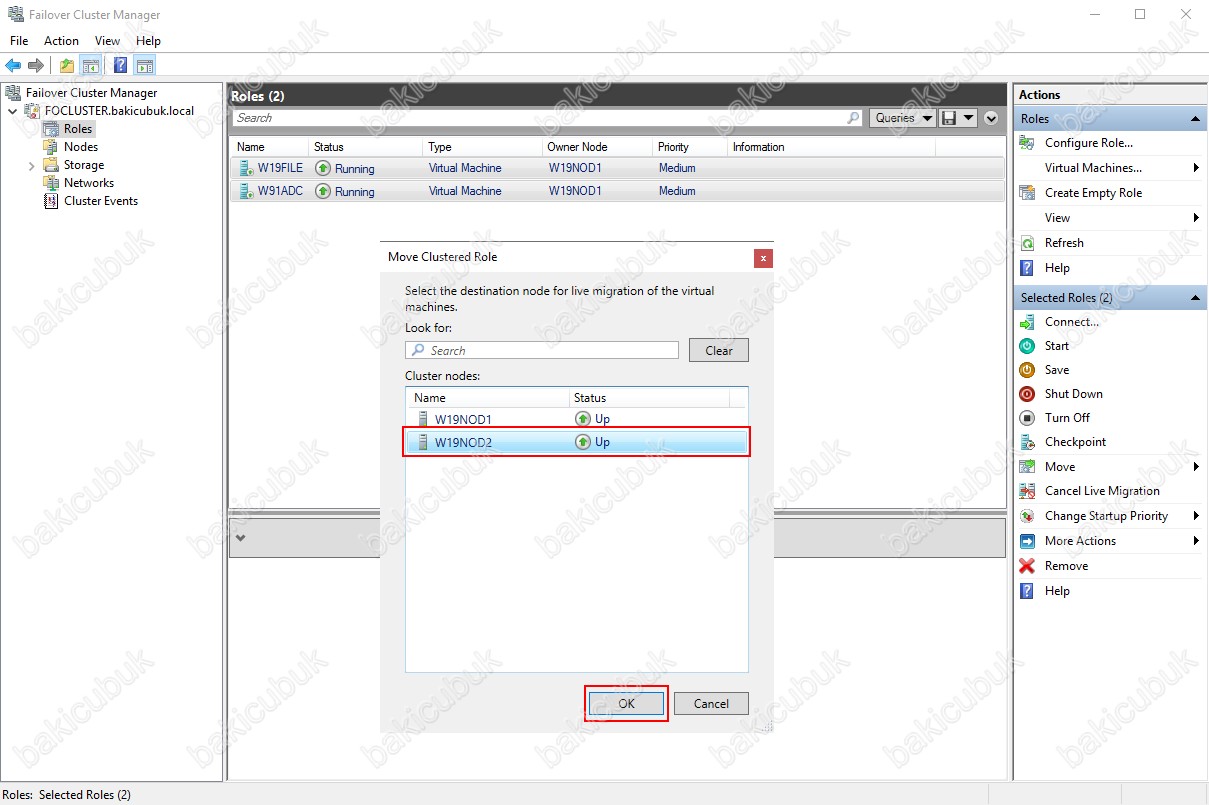
Task: Click the Forward arrow toolbar icon
Action: [36, 66]
